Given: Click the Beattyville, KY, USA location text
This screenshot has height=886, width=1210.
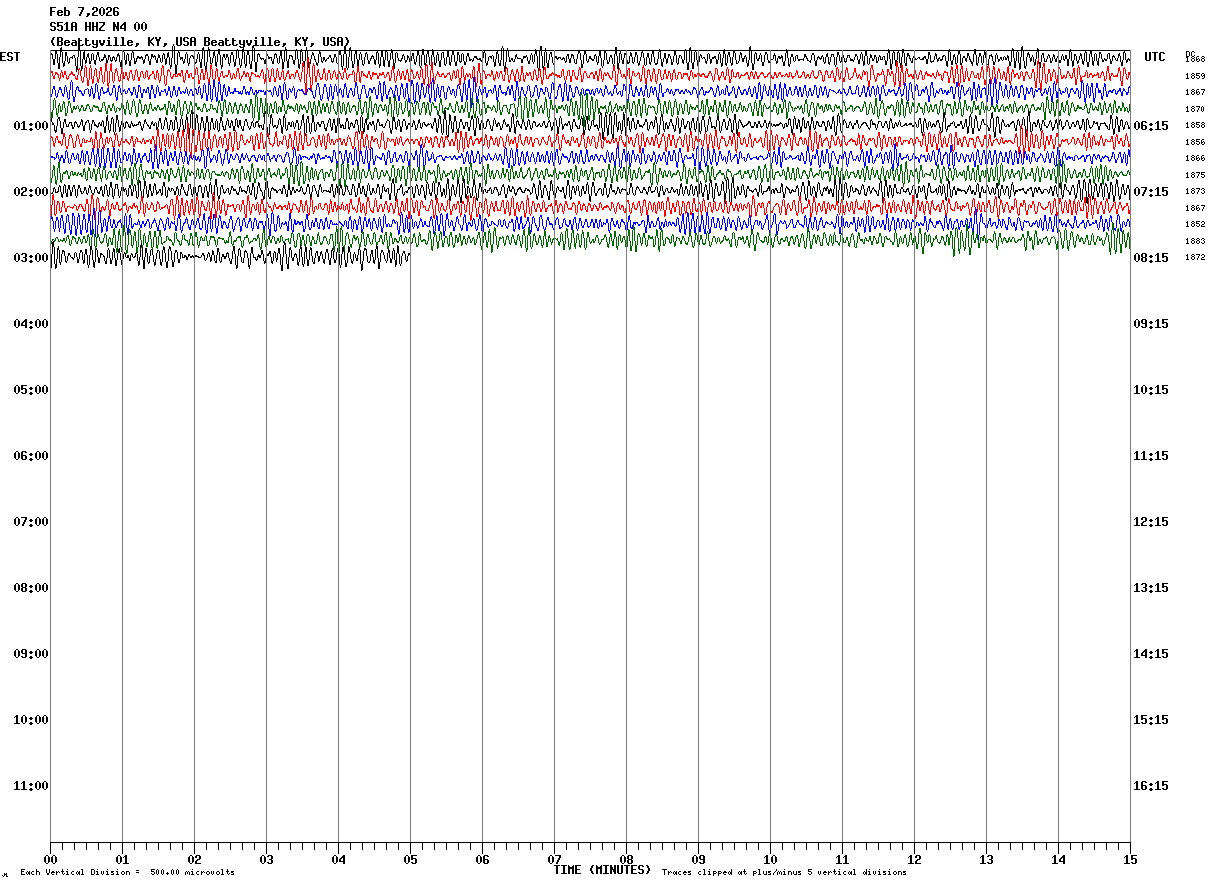Looking at the screenshot, I should [200, 42].
